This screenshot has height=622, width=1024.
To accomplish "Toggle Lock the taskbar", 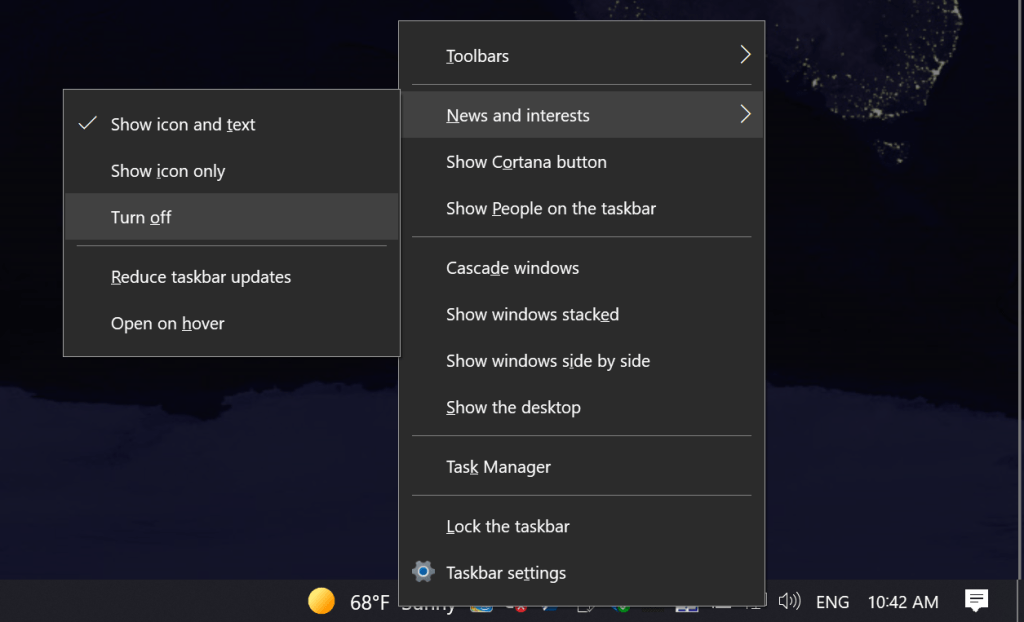I will point(508,526).
